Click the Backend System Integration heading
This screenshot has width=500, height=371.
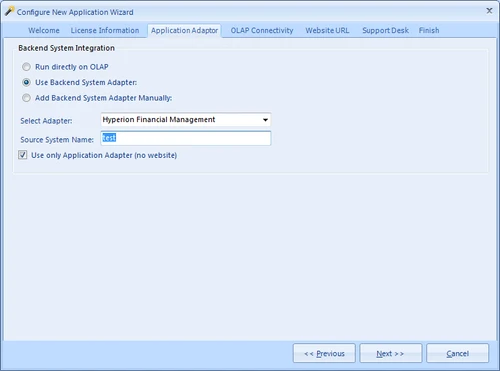tap(67, 48)
